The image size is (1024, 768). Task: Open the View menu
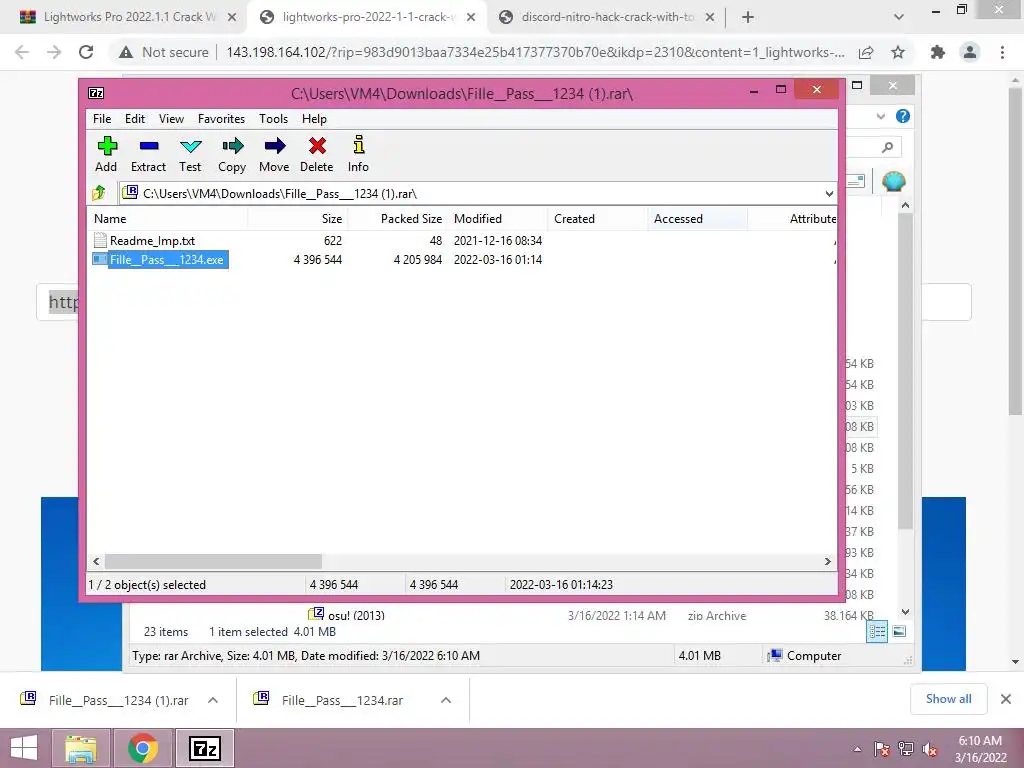171,119
